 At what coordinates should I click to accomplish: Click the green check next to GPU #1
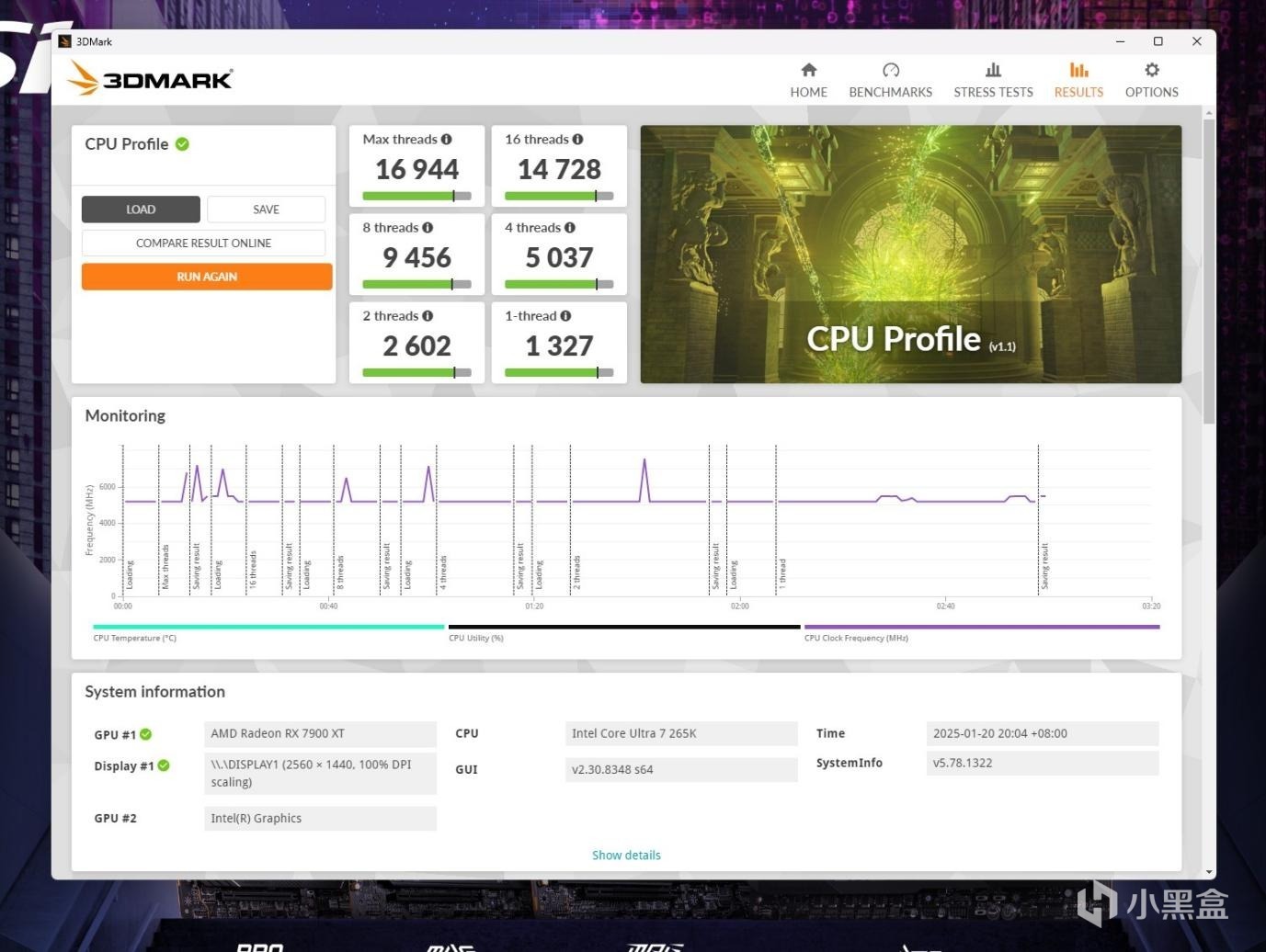[x=146, y=734]
